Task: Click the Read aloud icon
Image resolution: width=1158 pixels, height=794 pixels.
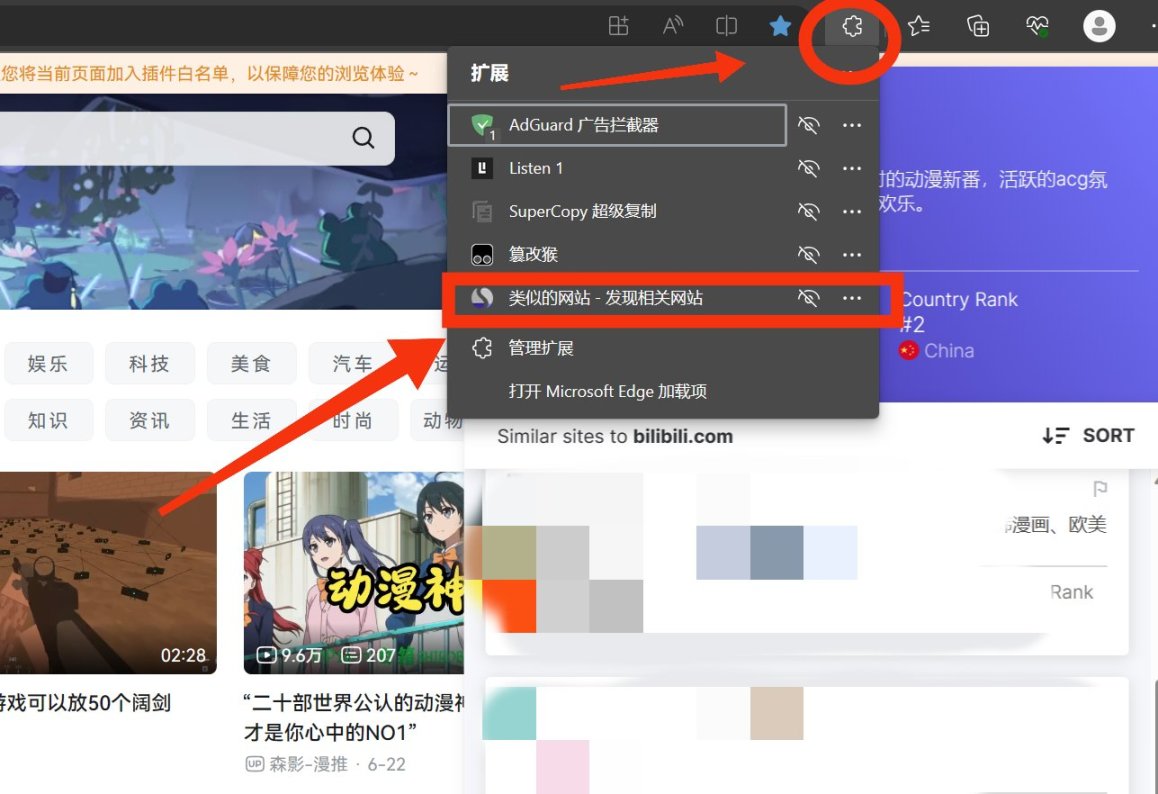Action: (x=672, y=27)
